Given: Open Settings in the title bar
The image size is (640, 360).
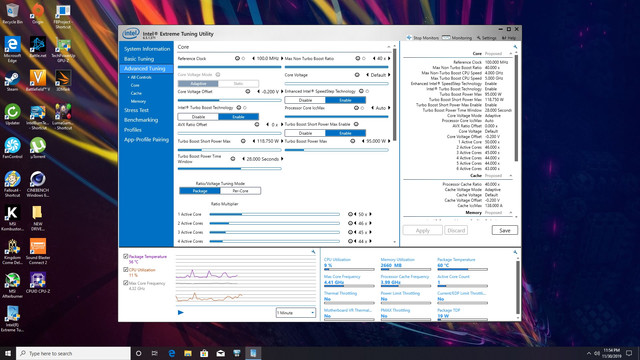Looking at the screenshot, I should pyautogui.click(x=487, y=38).
